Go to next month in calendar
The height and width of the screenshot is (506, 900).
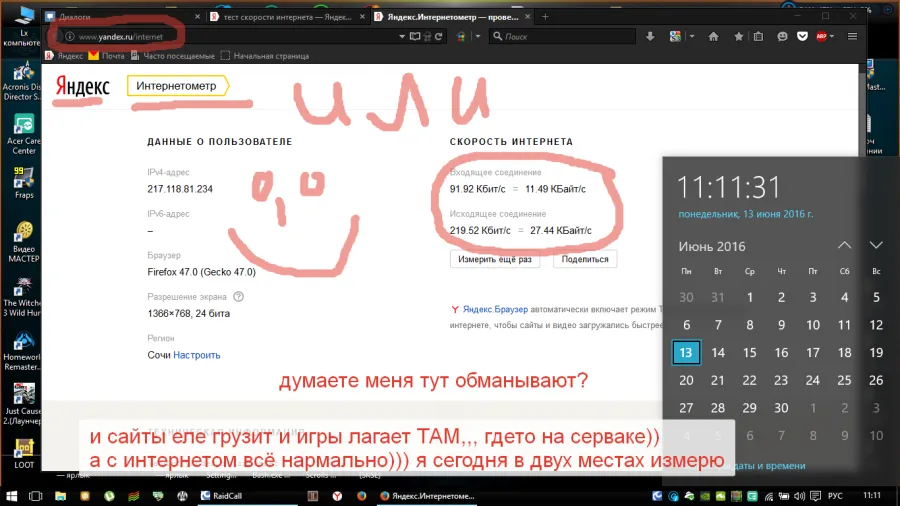coord(876,246)
